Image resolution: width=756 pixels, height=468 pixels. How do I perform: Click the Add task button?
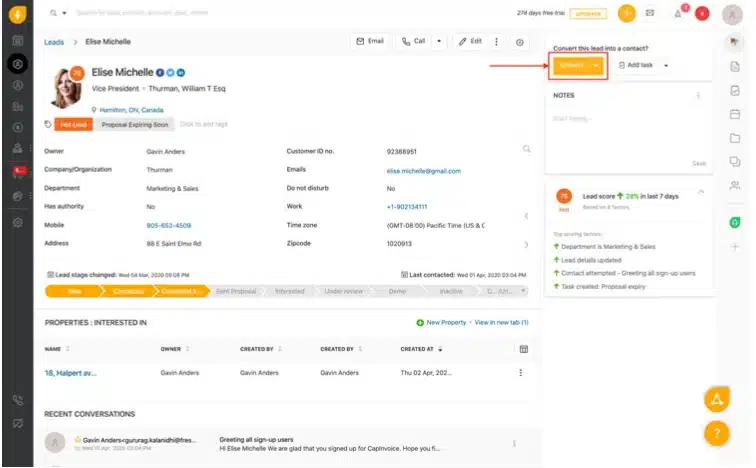(635, 65)
